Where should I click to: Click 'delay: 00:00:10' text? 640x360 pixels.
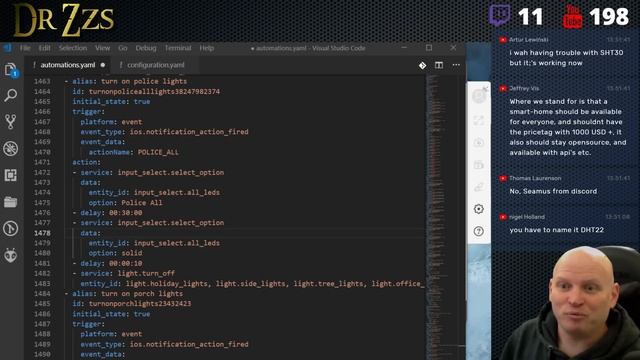[x=111, y=264]
